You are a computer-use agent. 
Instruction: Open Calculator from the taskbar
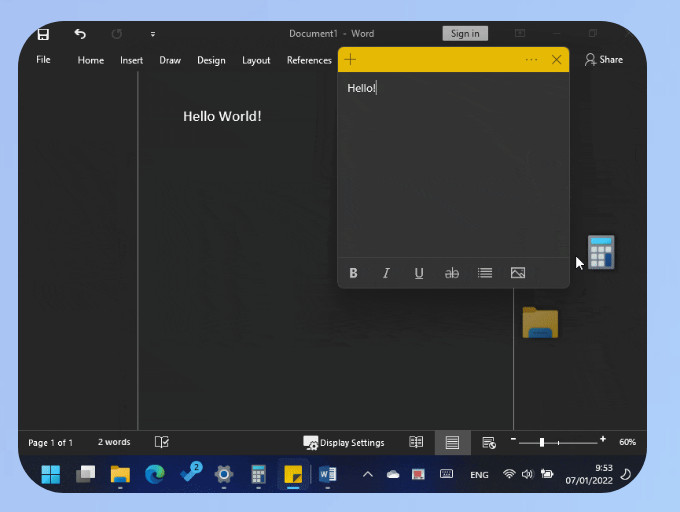[258, 474]
